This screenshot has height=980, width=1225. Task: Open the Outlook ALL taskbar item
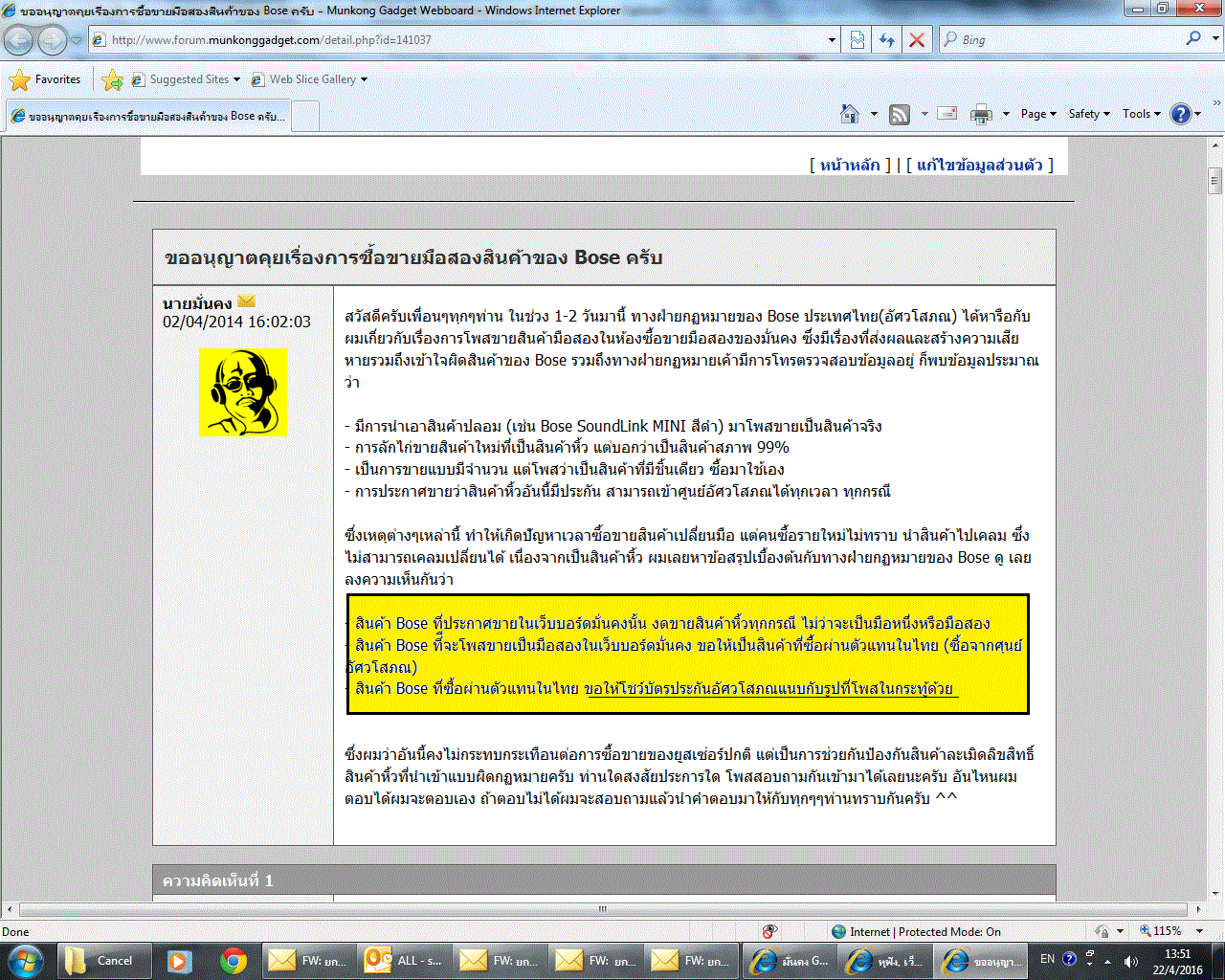(404, 960)
